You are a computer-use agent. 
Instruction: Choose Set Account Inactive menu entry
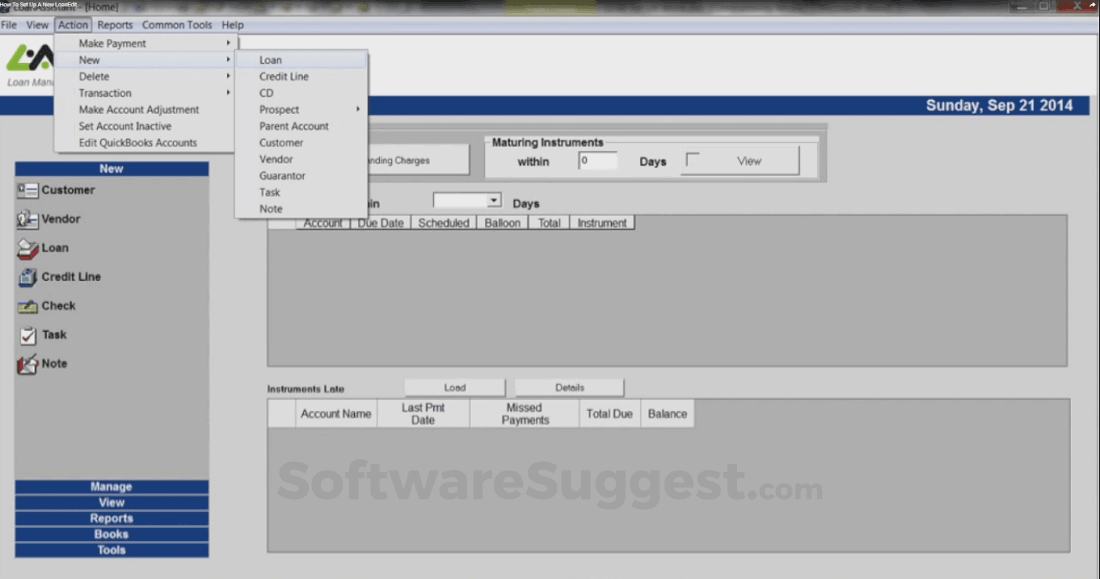(x=145, y=126)
